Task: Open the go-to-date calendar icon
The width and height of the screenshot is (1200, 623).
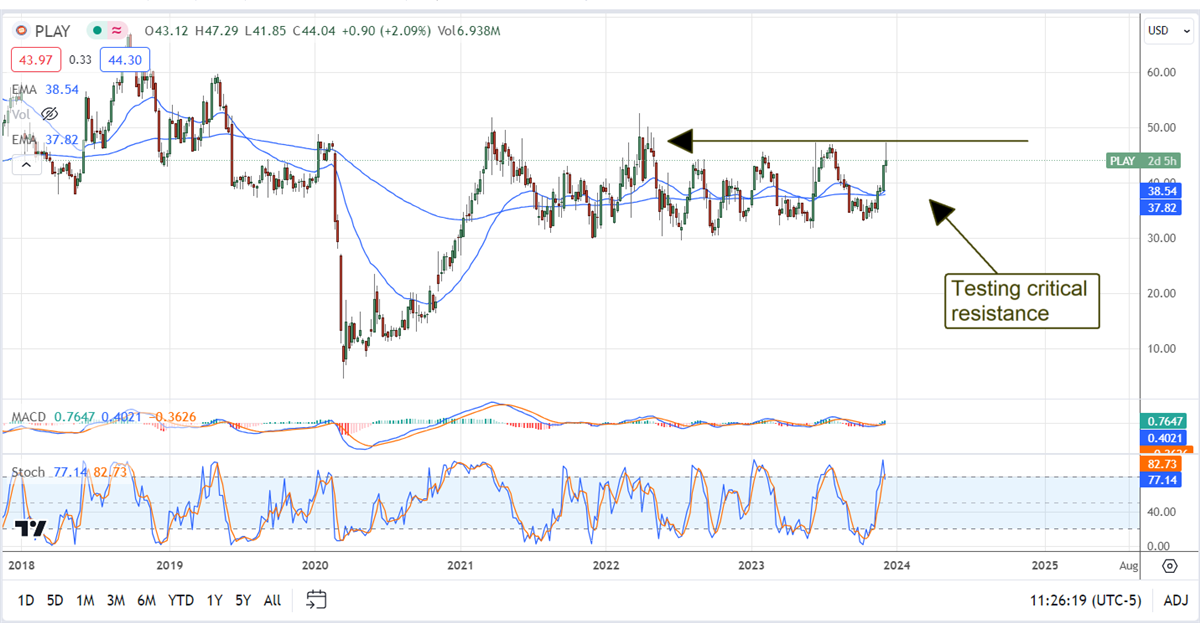Action: (316, 600)
